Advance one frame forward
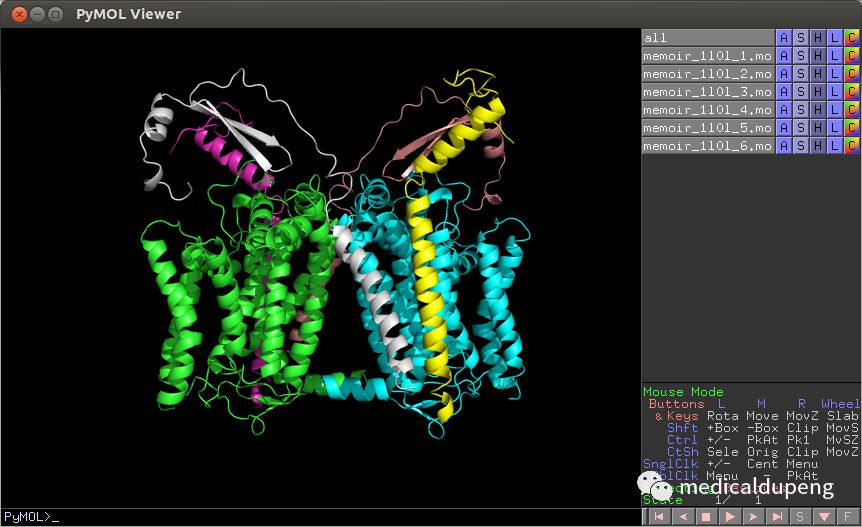Image resolution: width=862 pixels, height=527 pixels. [x=752, y=516]
